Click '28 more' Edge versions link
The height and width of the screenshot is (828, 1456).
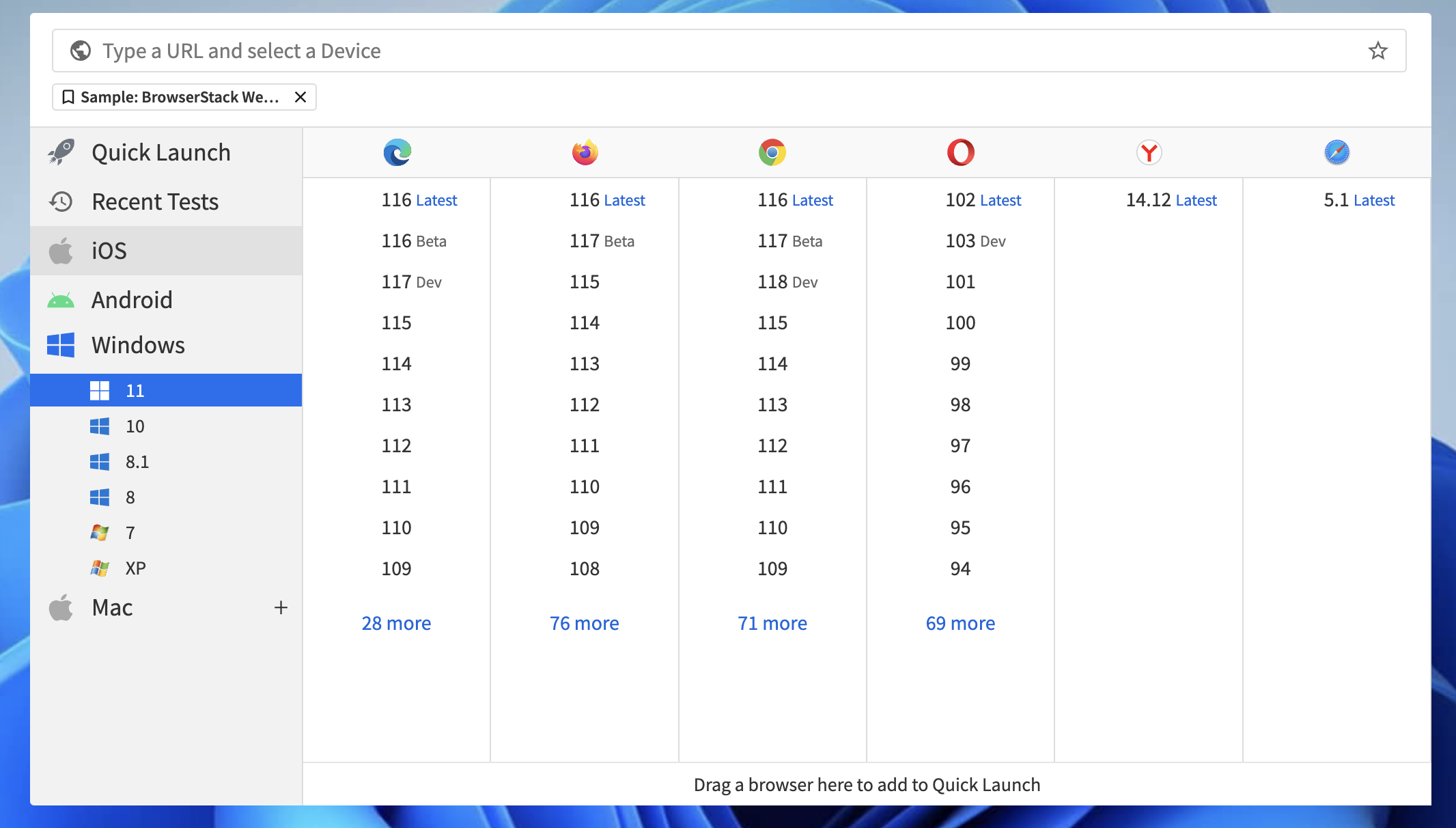(396, 623)
